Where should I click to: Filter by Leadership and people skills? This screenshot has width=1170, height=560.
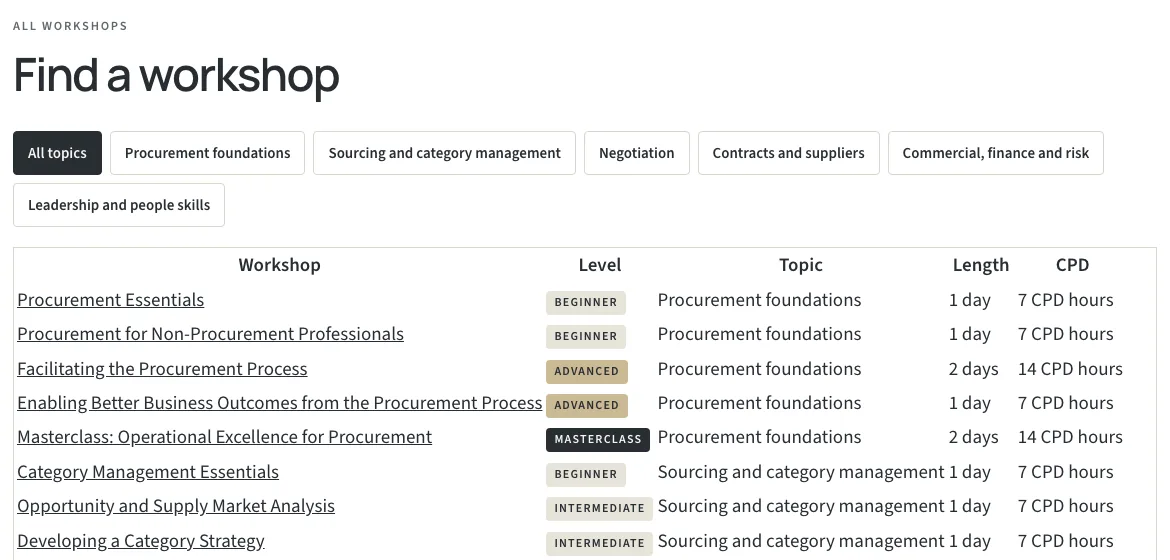119,205
